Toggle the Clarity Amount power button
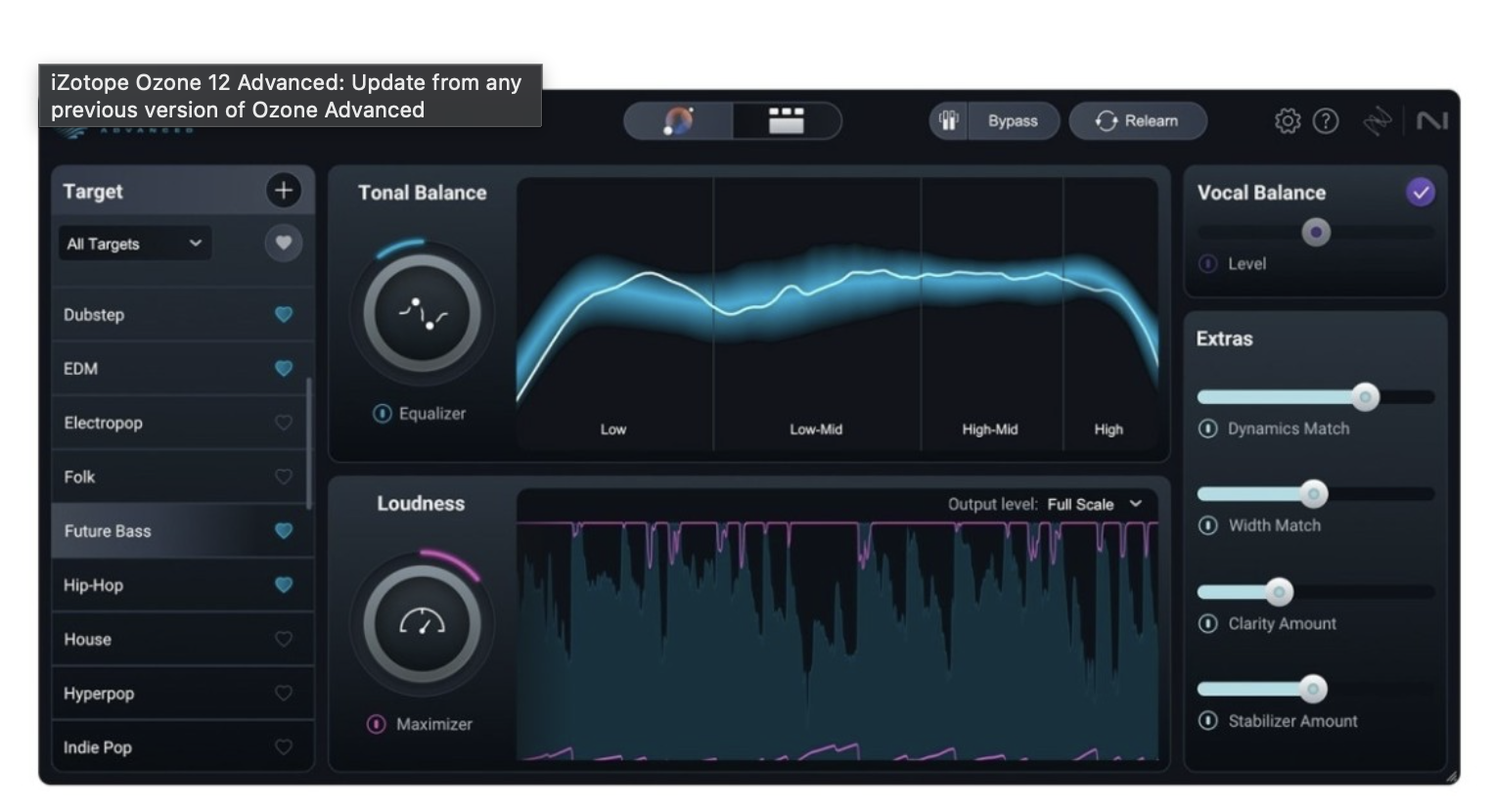The image size is (1493, 812). (x=1208, y=623)
